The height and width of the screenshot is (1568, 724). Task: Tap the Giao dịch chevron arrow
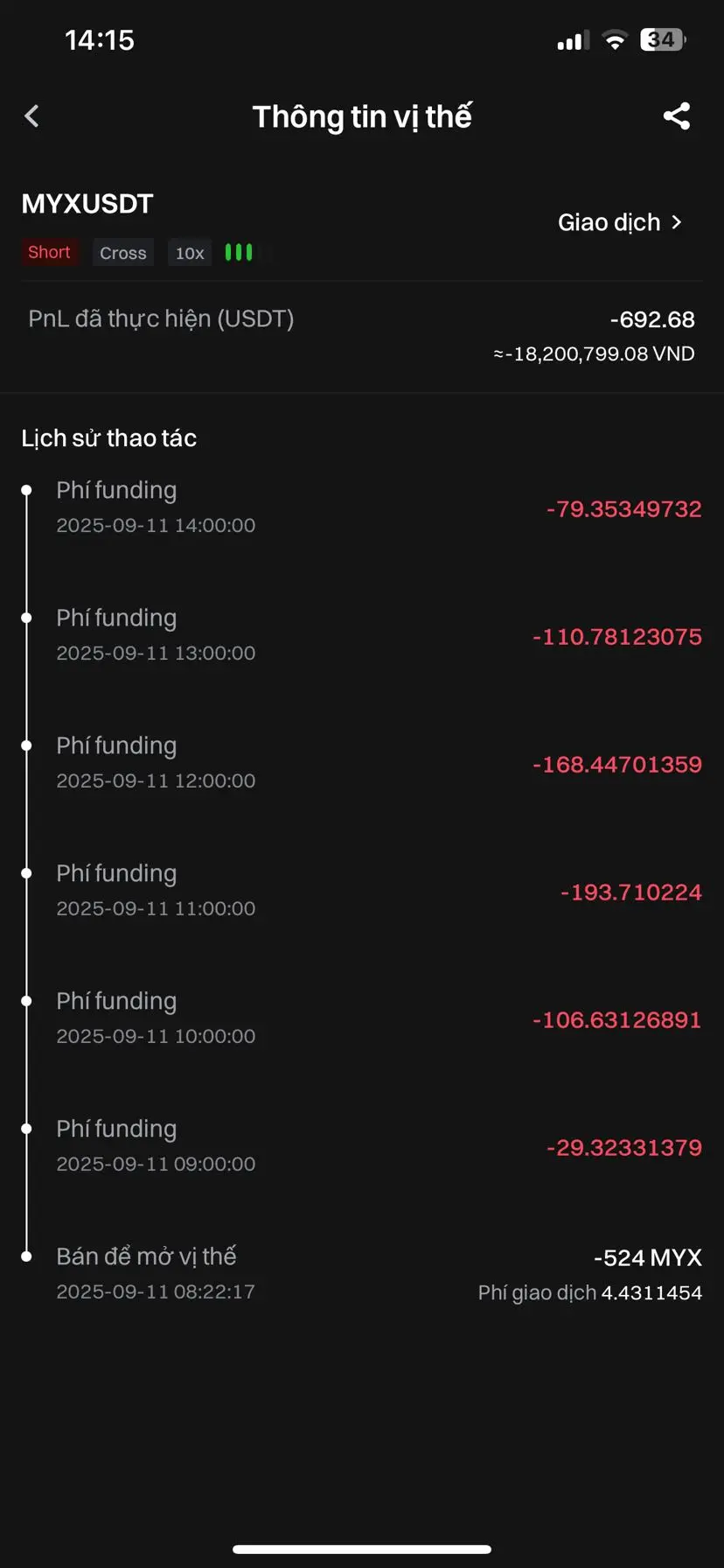click(676, 222)
